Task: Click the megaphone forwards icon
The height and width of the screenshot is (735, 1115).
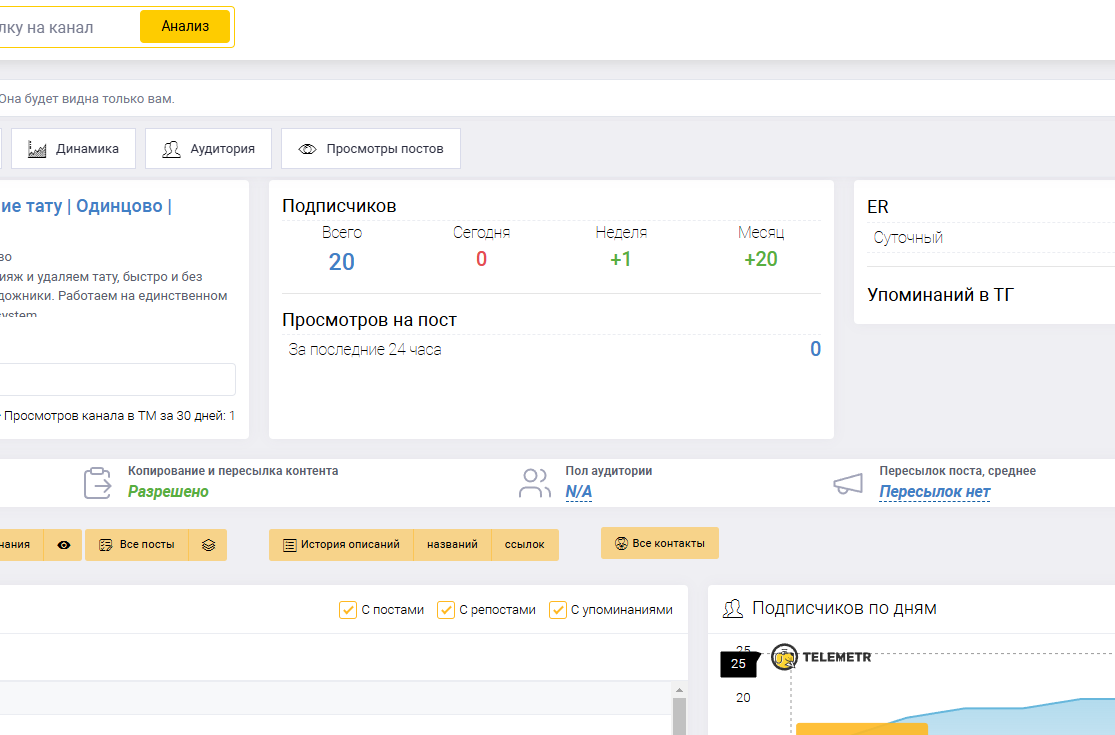Action: 848,484
